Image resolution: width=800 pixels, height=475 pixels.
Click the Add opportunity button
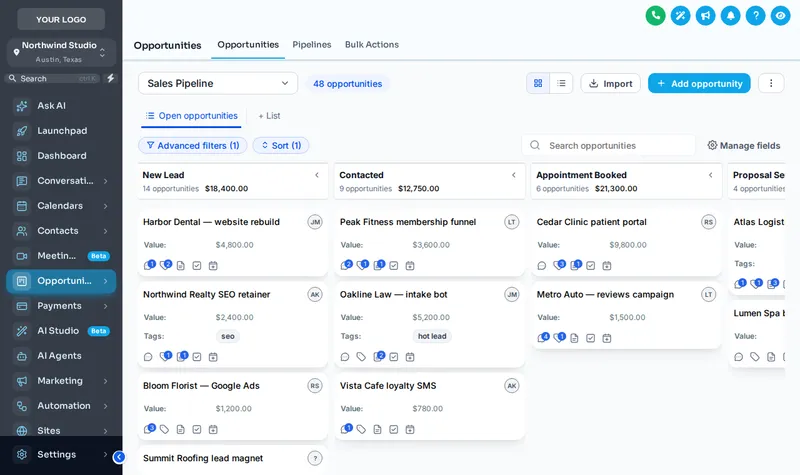coord(699,83)
